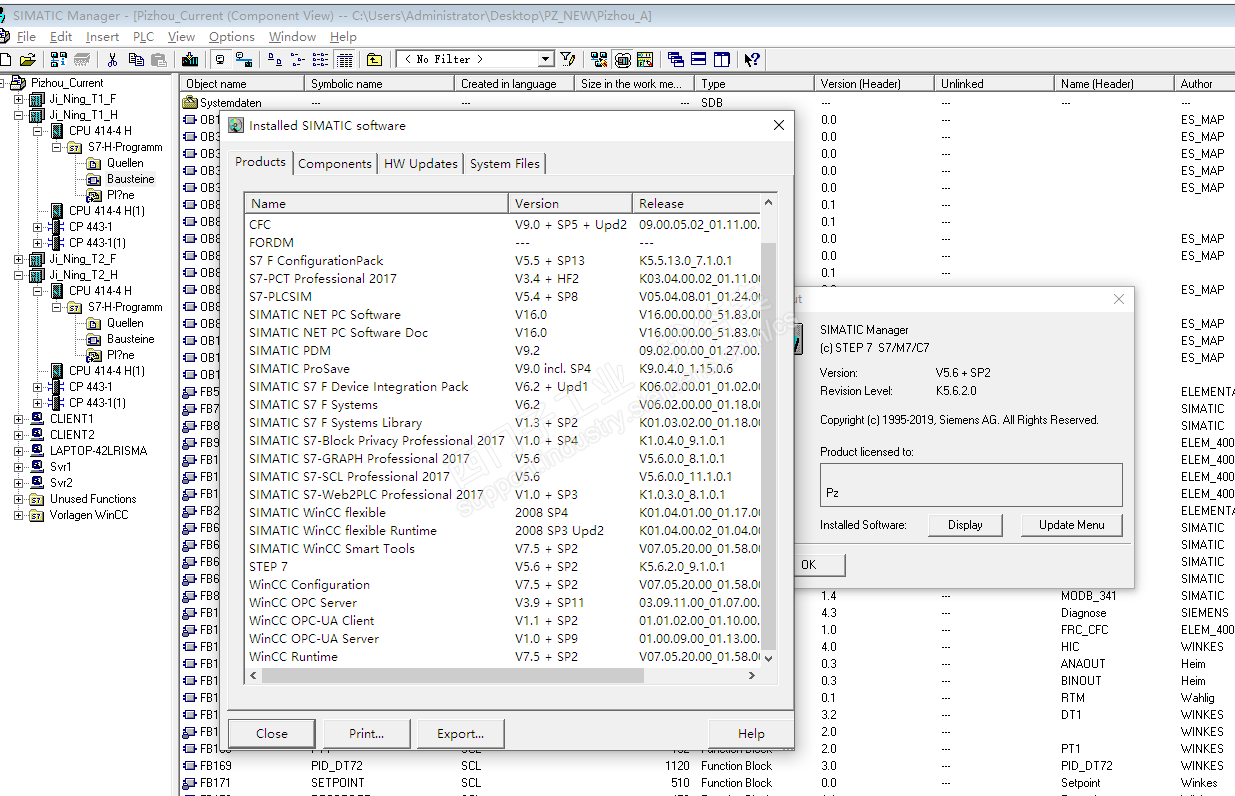Screen dimensions: 1235x796
Task: Click the Close button in dialog
Action: coord(272,733)
